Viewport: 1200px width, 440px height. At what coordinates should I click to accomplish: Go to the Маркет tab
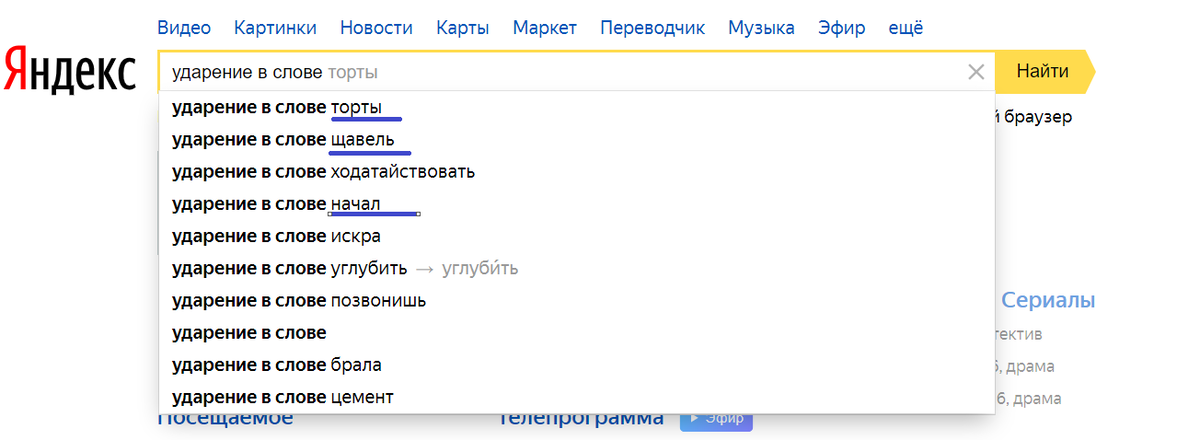[x=545, y=27]
